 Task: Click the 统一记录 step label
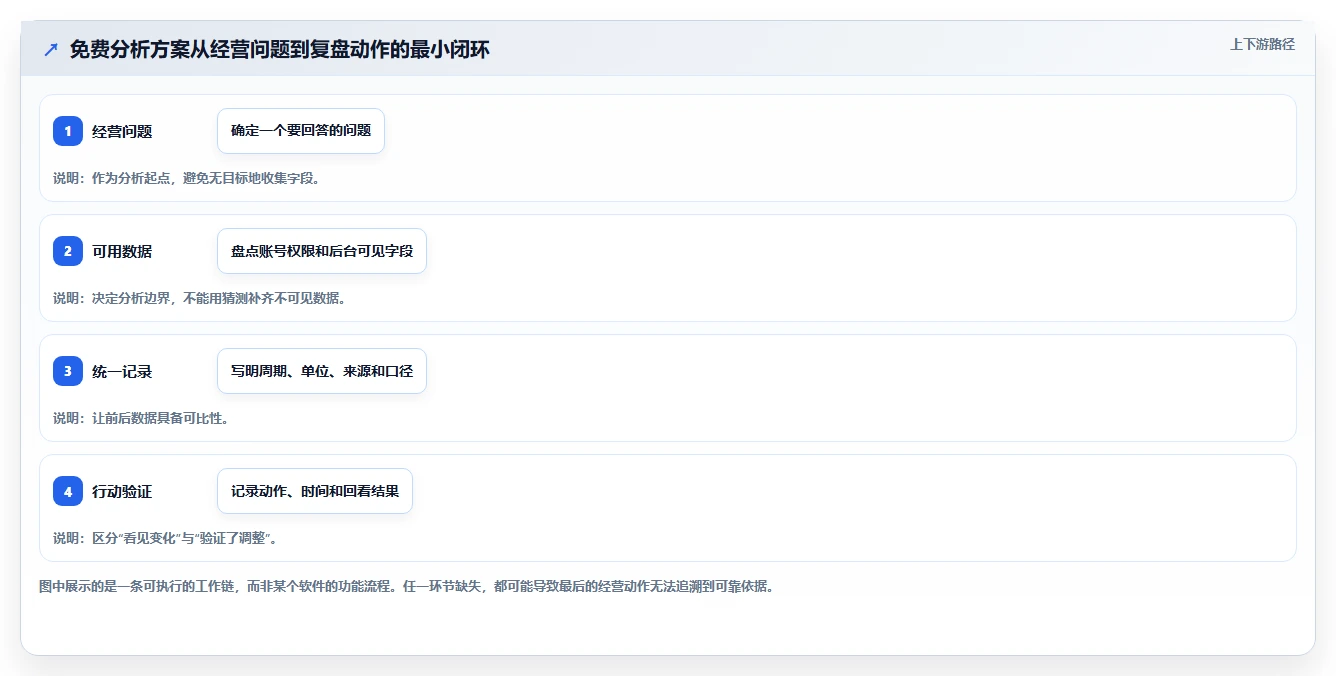point(122,371)
